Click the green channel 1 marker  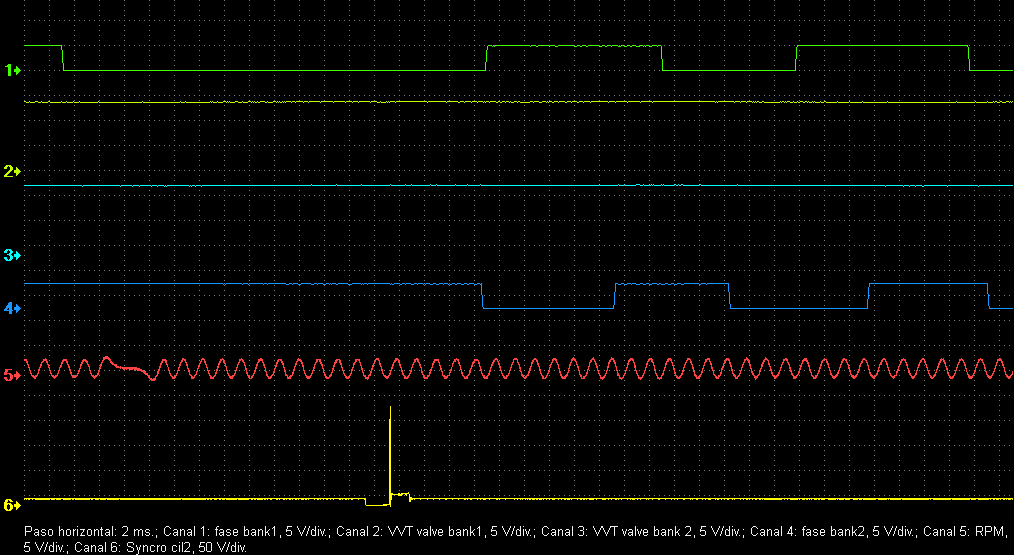(x=12, y=70)
